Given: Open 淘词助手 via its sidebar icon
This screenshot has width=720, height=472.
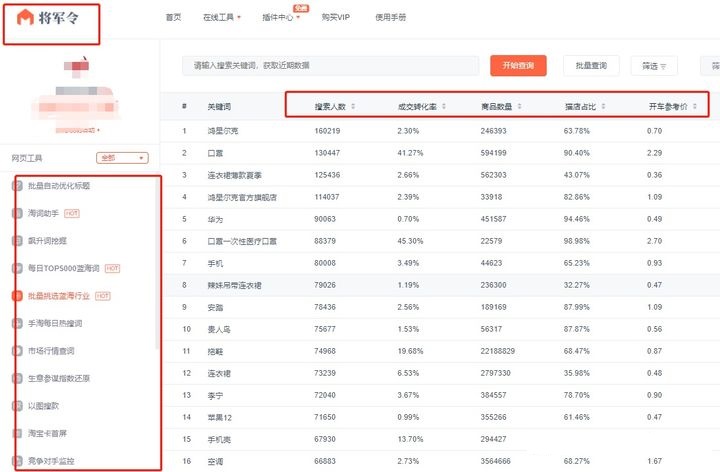Looking at the screenshot, I should click(18, 213).
